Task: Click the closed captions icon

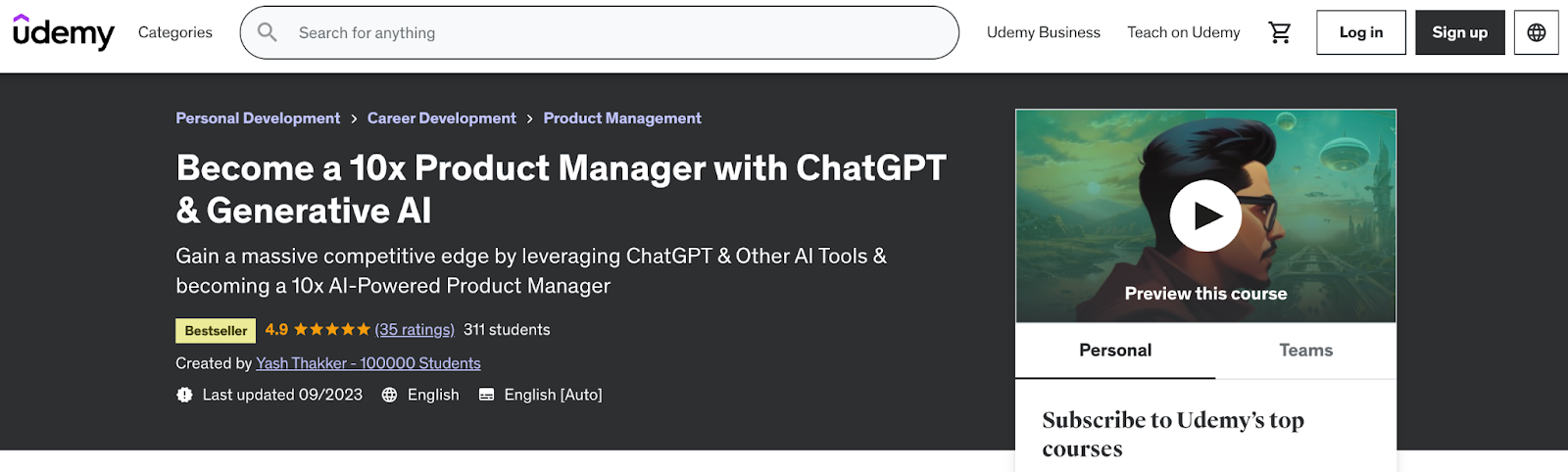Action: 486,395
